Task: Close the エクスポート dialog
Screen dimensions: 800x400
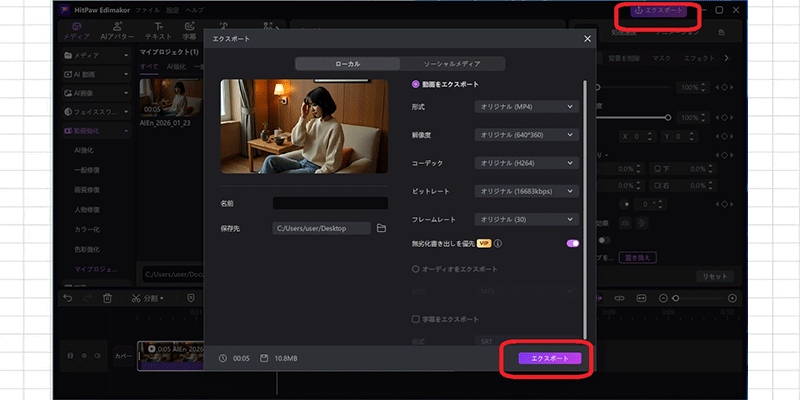Action: tap(588, 39)
